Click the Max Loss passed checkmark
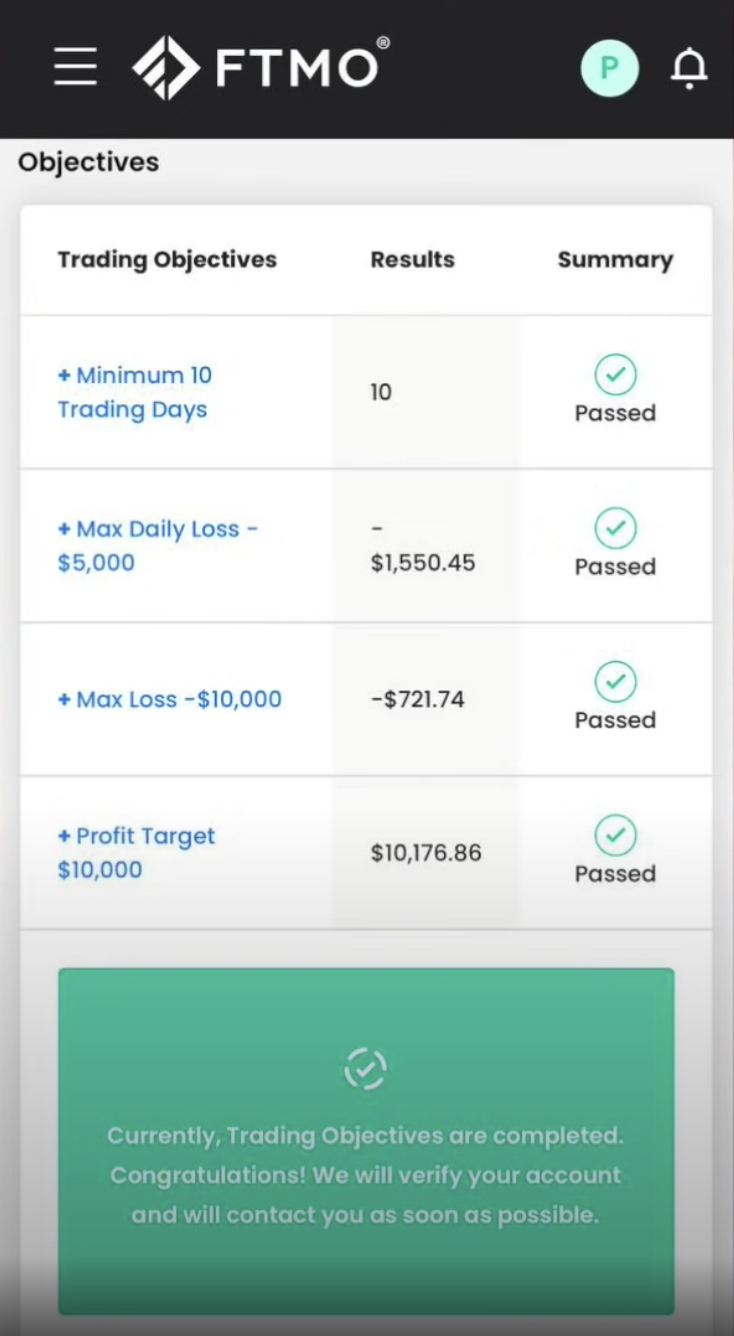734x1336 pixels. 615,683
